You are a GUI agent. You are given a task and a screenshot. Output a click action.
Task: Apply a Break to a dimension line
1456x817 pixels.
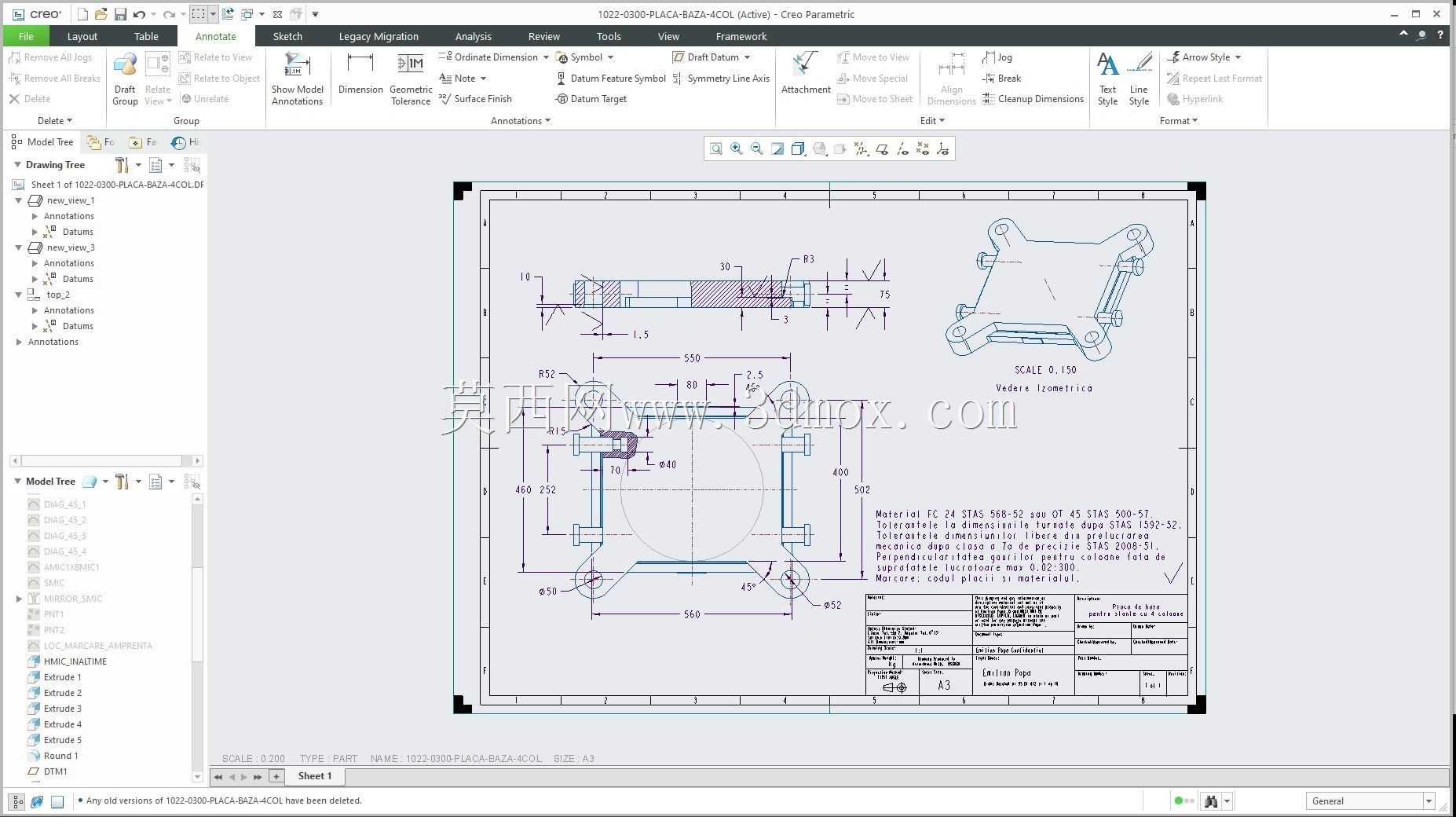click(1002, 79)
